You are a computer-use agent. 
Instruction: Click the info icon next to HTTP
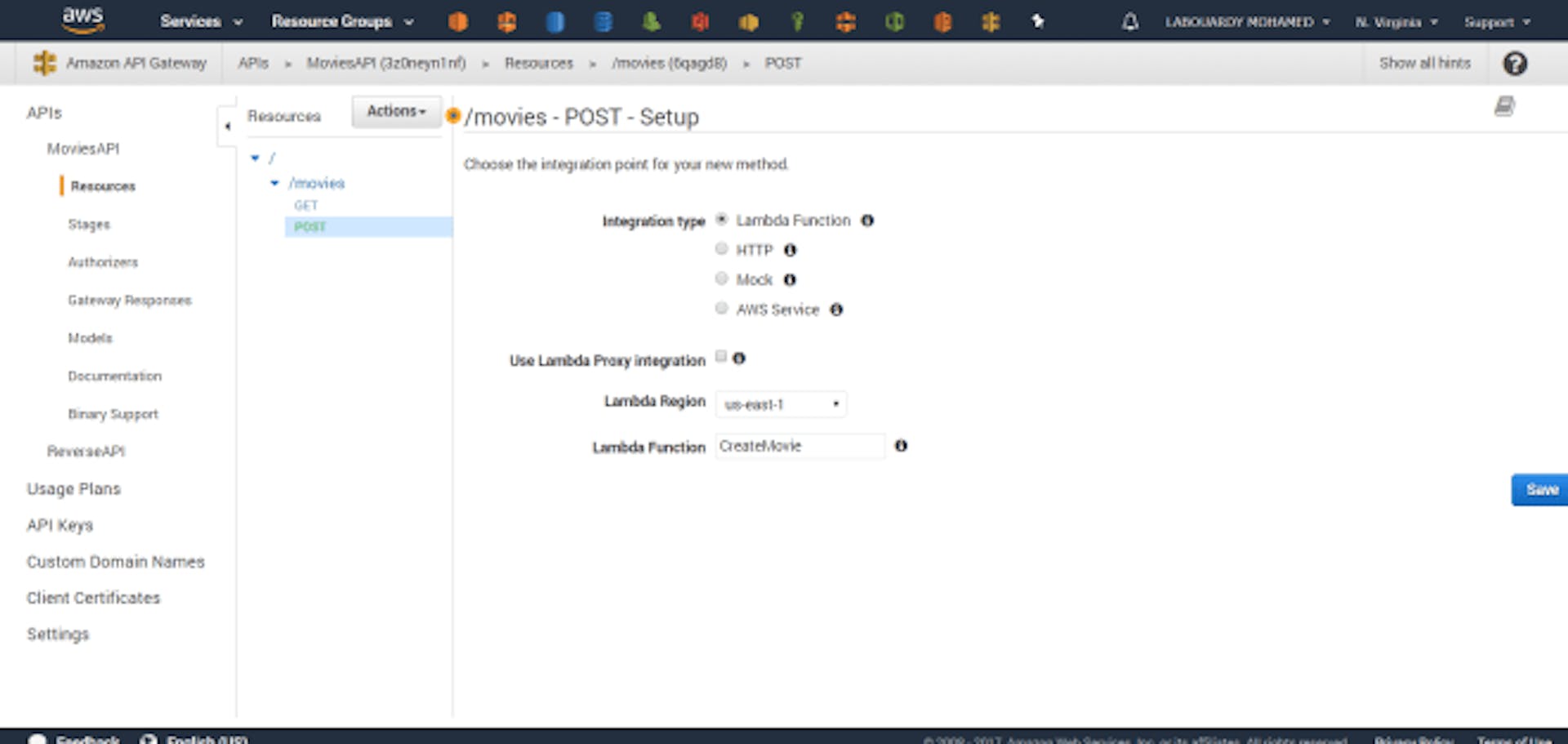(790, 250)
